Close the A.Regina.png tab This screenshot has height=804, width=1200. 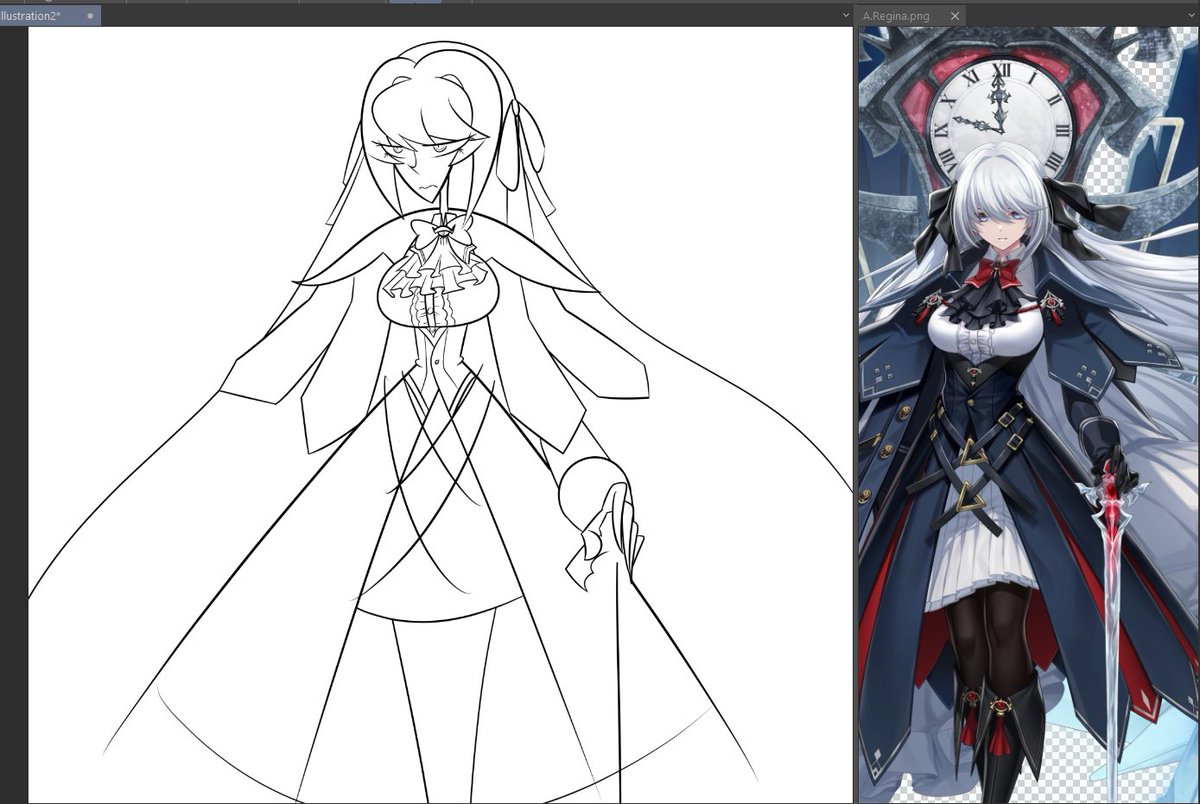click(x=954, y=16)
